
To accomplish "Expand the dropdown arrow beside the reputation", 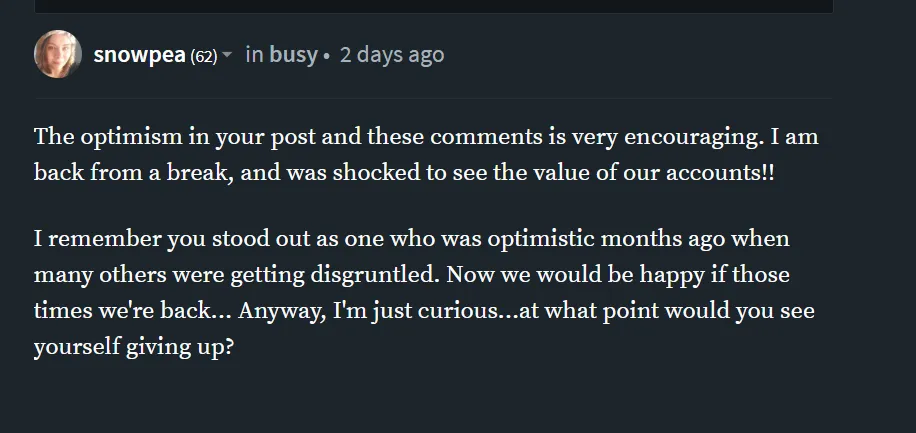I will [x=227, y=55].
